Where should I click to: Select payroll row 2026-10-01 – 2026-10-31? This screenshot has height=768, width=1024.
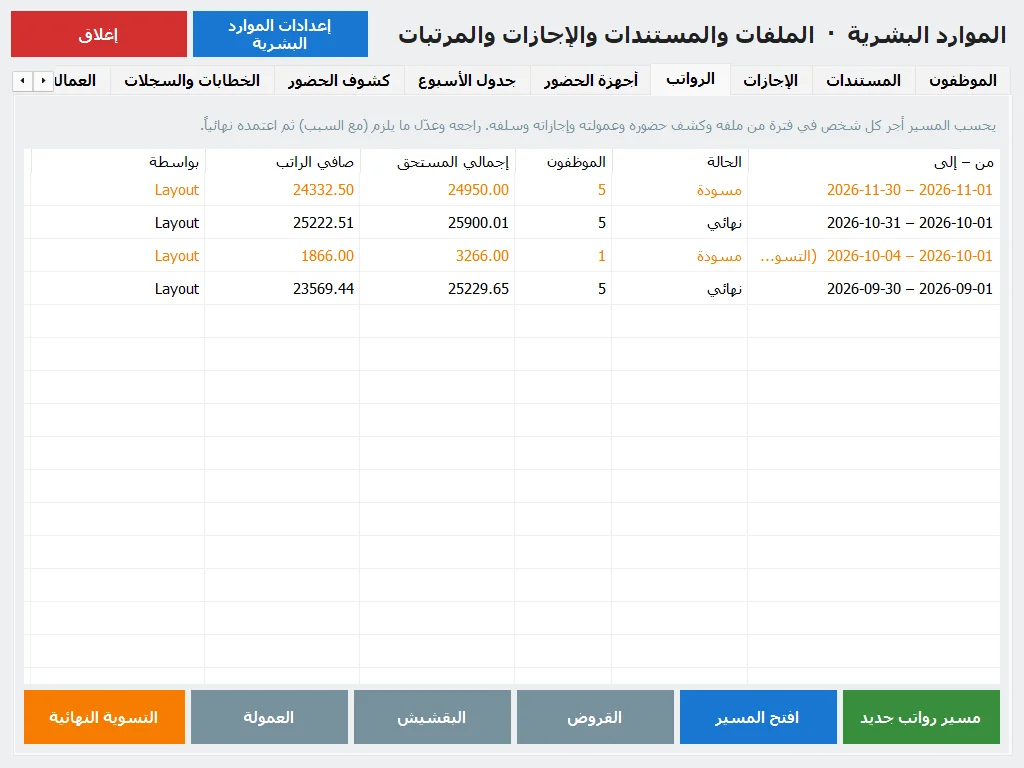[x=512, y=223]
